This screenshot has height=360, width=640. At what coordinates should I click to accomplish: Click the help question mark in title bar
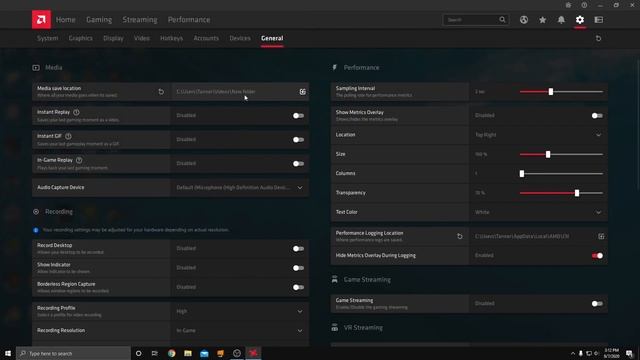point(584,5)
